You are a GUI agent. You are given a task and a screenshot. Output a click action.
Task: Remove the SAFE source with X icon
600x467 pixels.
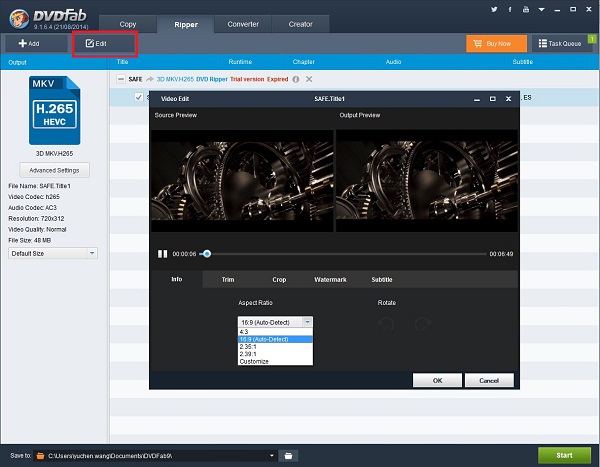coord(309,79)
